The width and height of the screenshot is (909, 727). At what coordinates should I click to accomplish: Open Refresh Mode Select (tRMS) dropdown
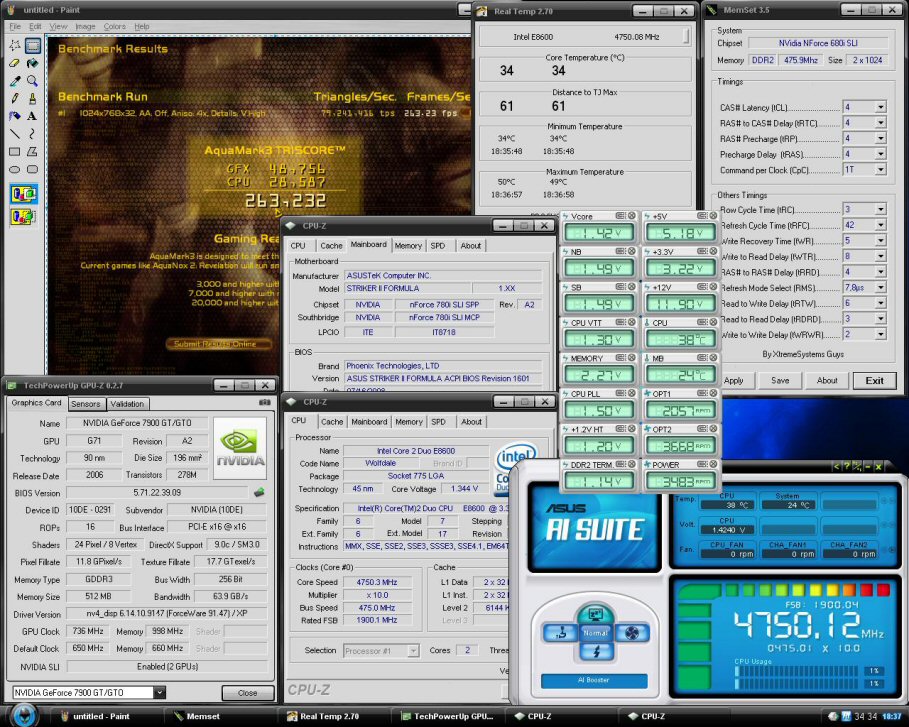point(881,288)
